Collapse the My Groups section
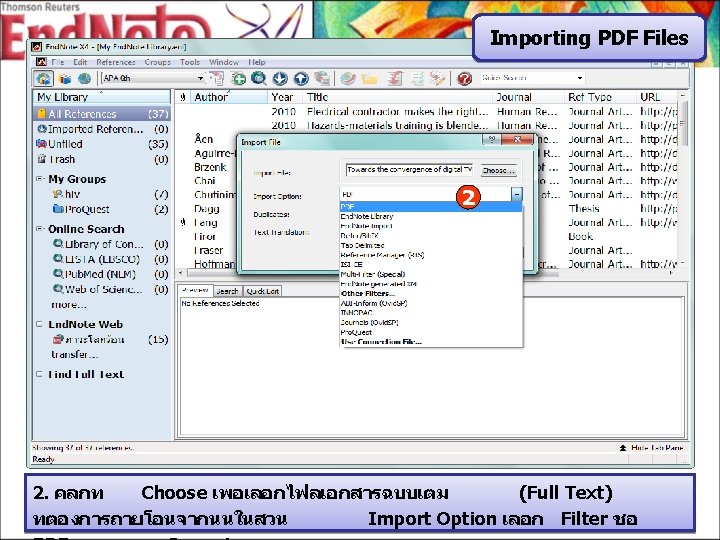Image resolution: width=720 pixels, height=540 pixels. (40, 179)
